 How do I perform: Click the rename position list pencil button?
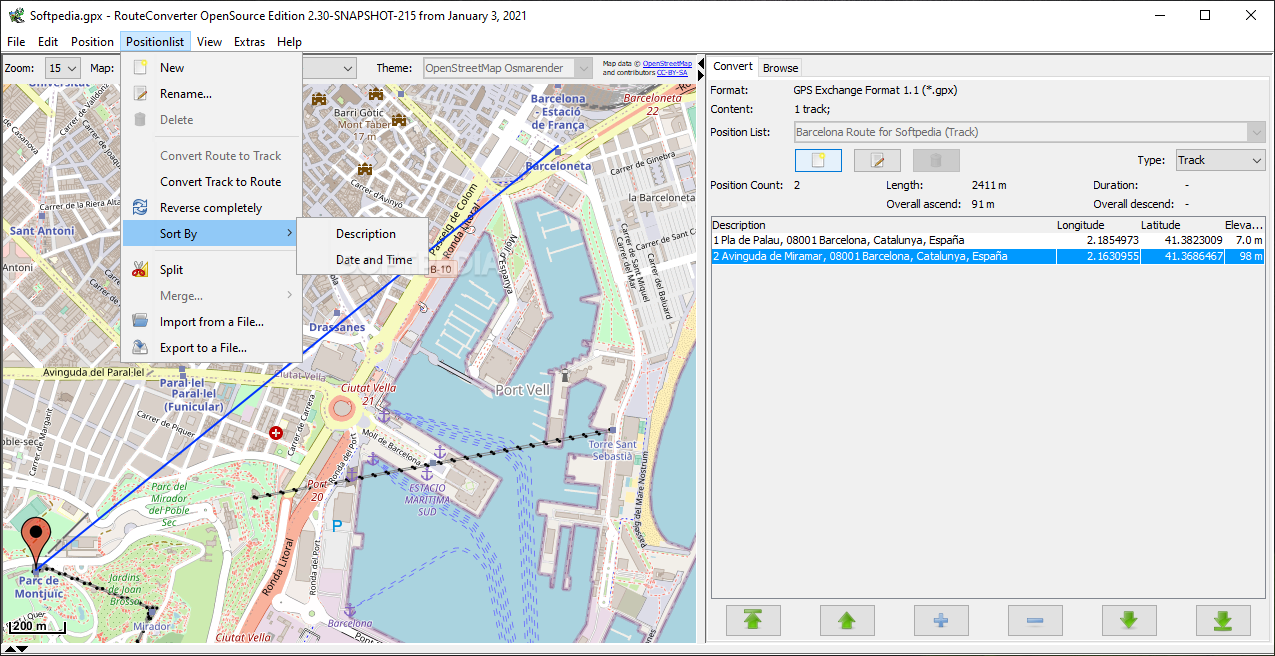click(877, 161)
